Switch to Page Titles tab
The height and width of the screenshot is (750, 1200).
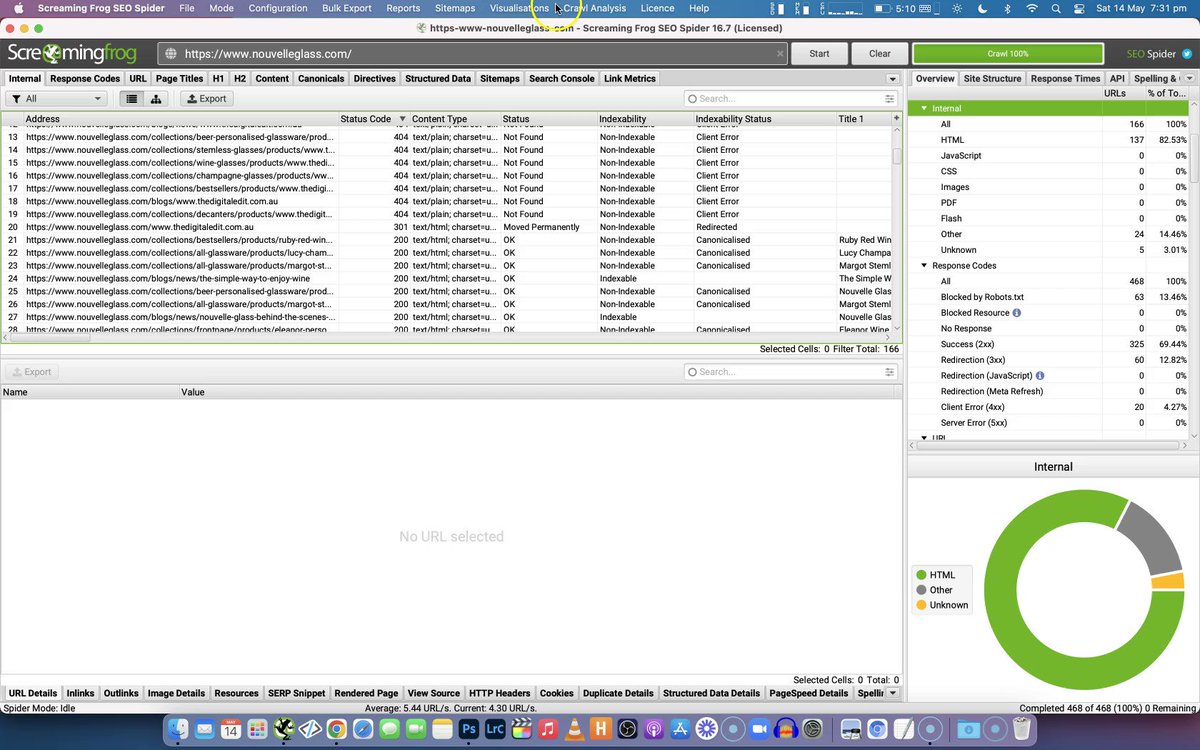coord(180,78)
